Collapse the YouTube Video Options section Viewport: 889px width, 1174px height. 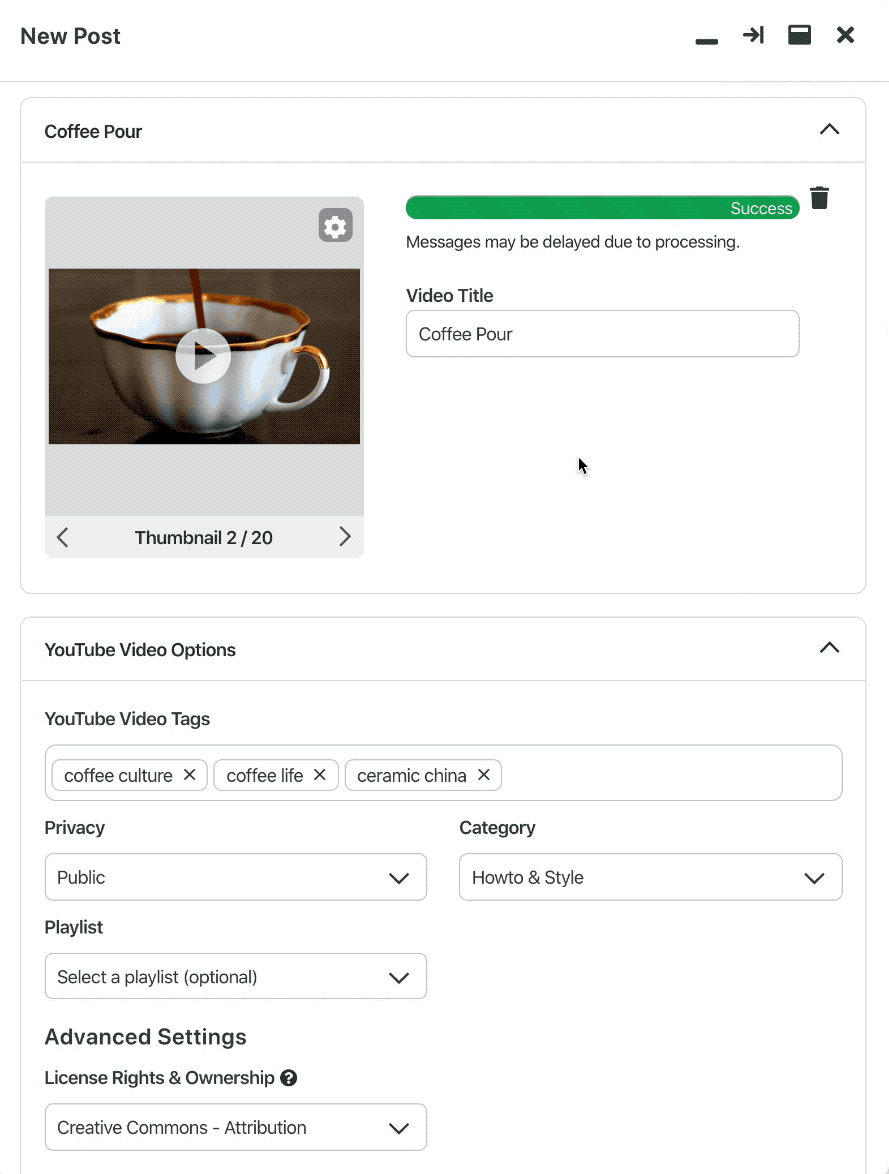click(829, 647)
